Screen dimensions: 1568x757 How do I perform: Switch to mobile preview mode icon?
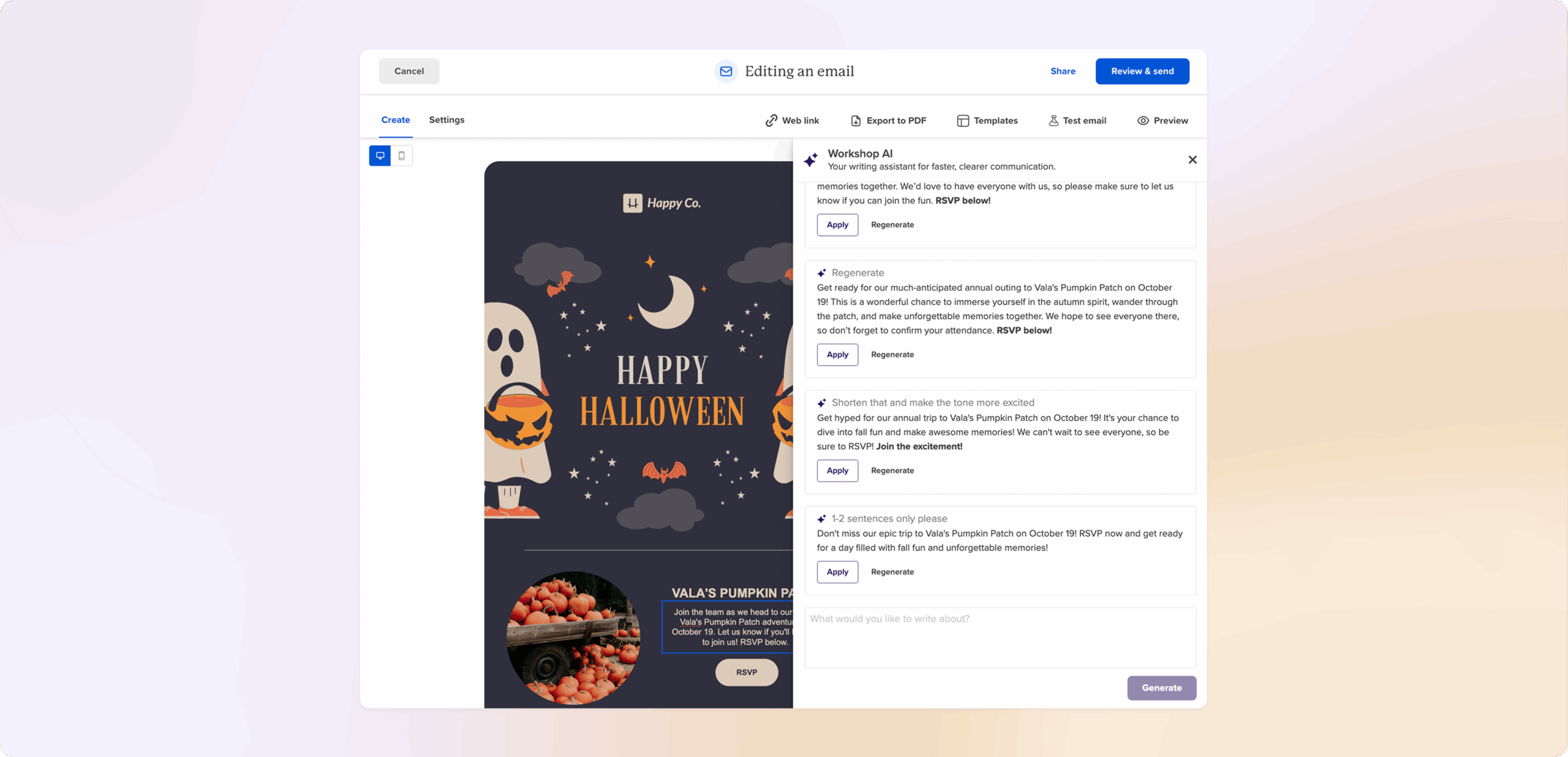[x=402, y=156]
